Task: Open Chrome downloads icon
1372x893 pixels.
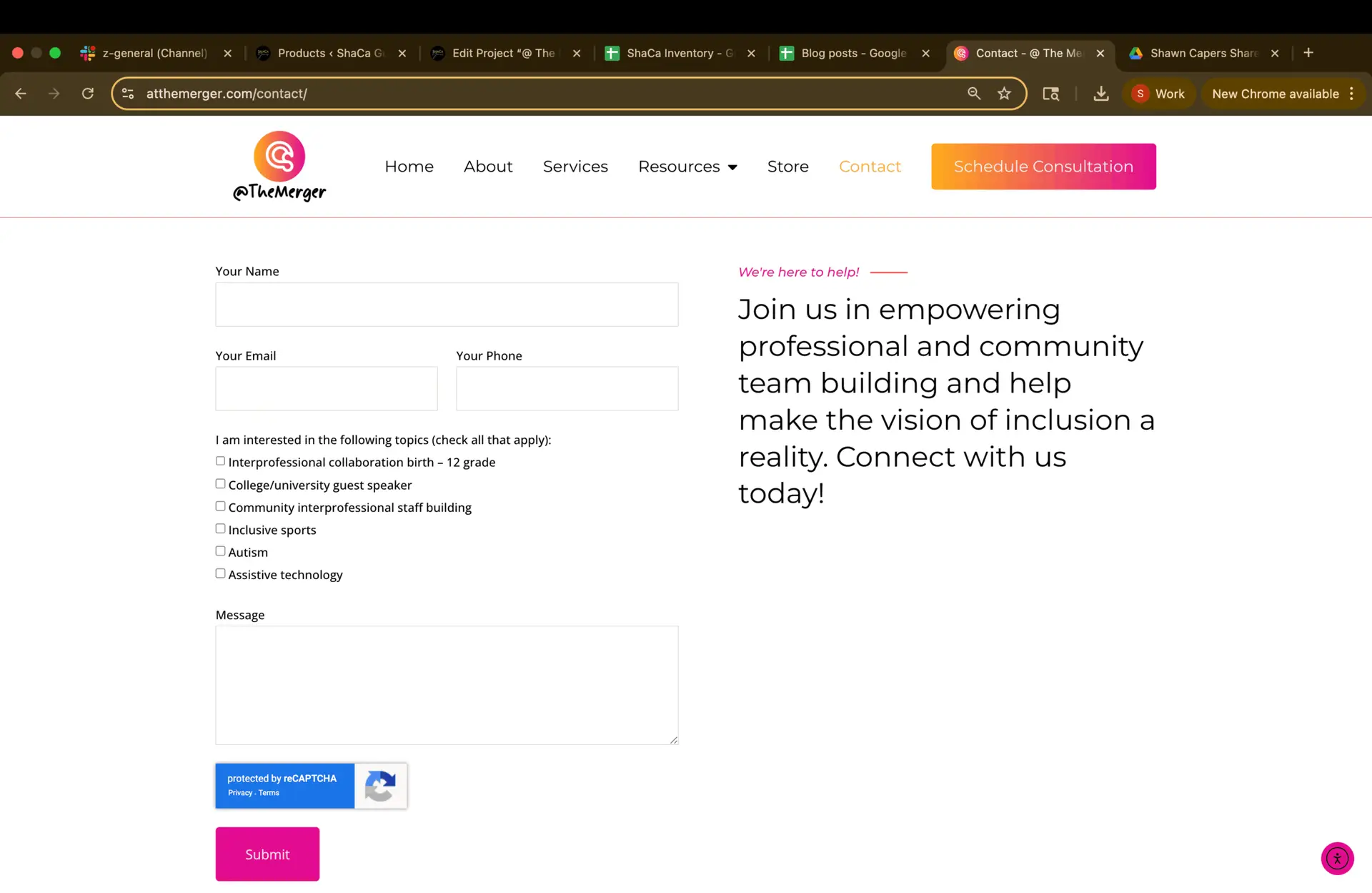Action: [x=1101, y=94]
